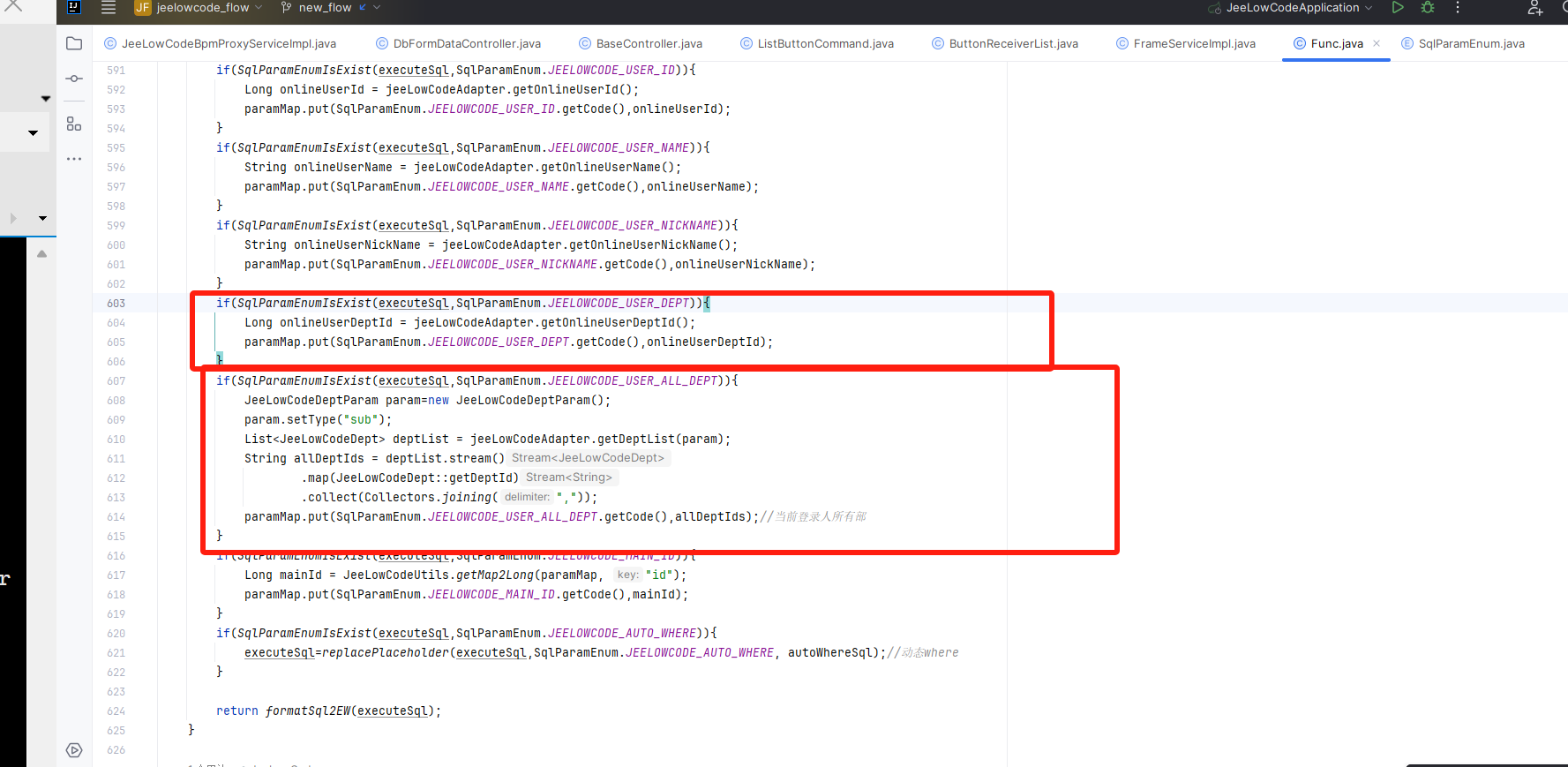Click the second black dropdown arrow in left panel

33,133
